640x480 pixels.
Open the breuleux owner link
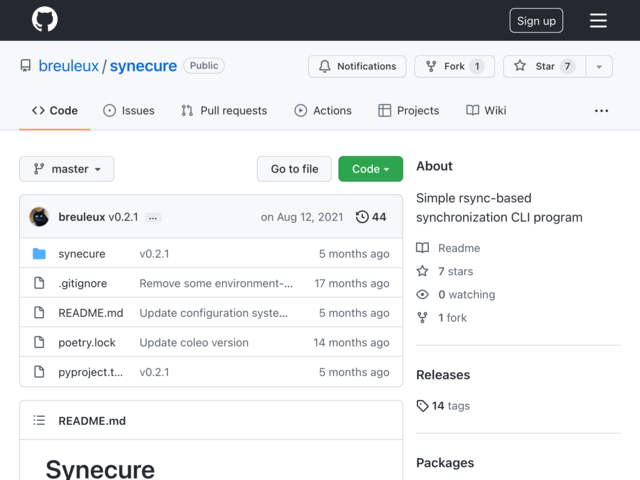click(x=69, y=66)
